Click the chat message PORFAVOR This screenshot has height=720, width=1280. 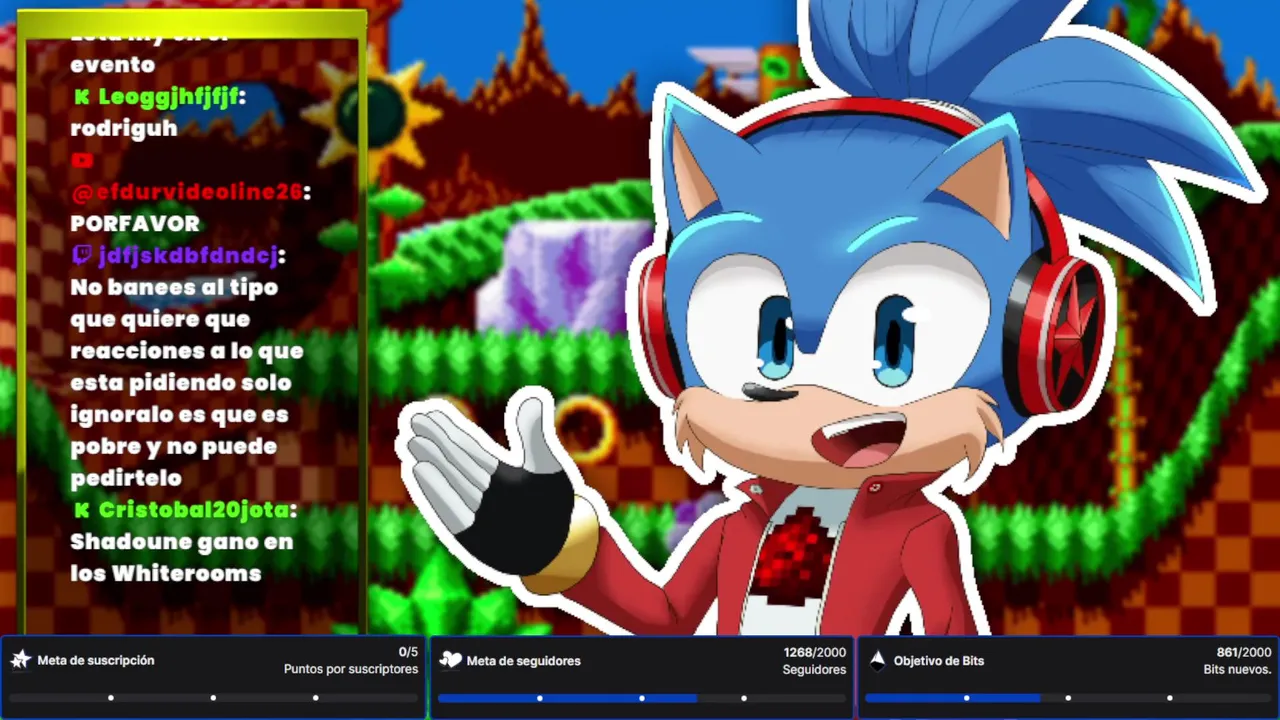click(135, 223)
